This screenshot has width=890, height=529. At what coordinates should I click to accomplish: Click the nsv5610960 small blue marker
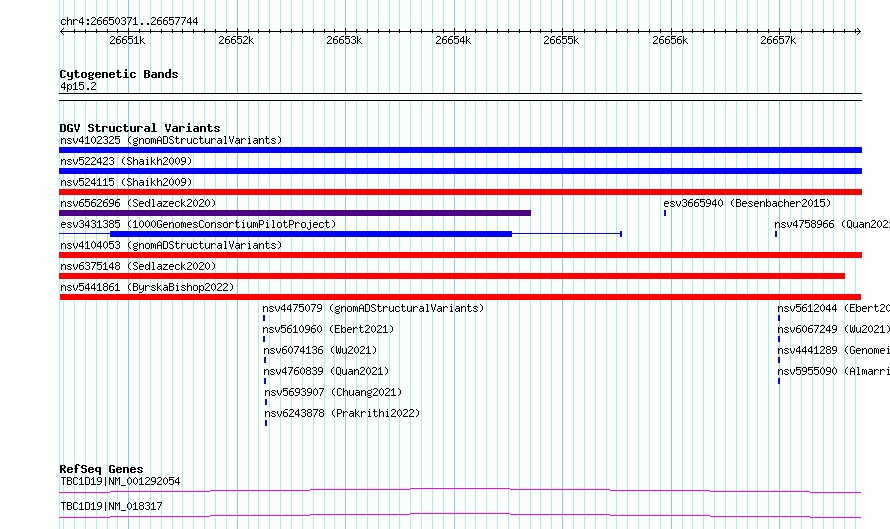tap(263, 339)
